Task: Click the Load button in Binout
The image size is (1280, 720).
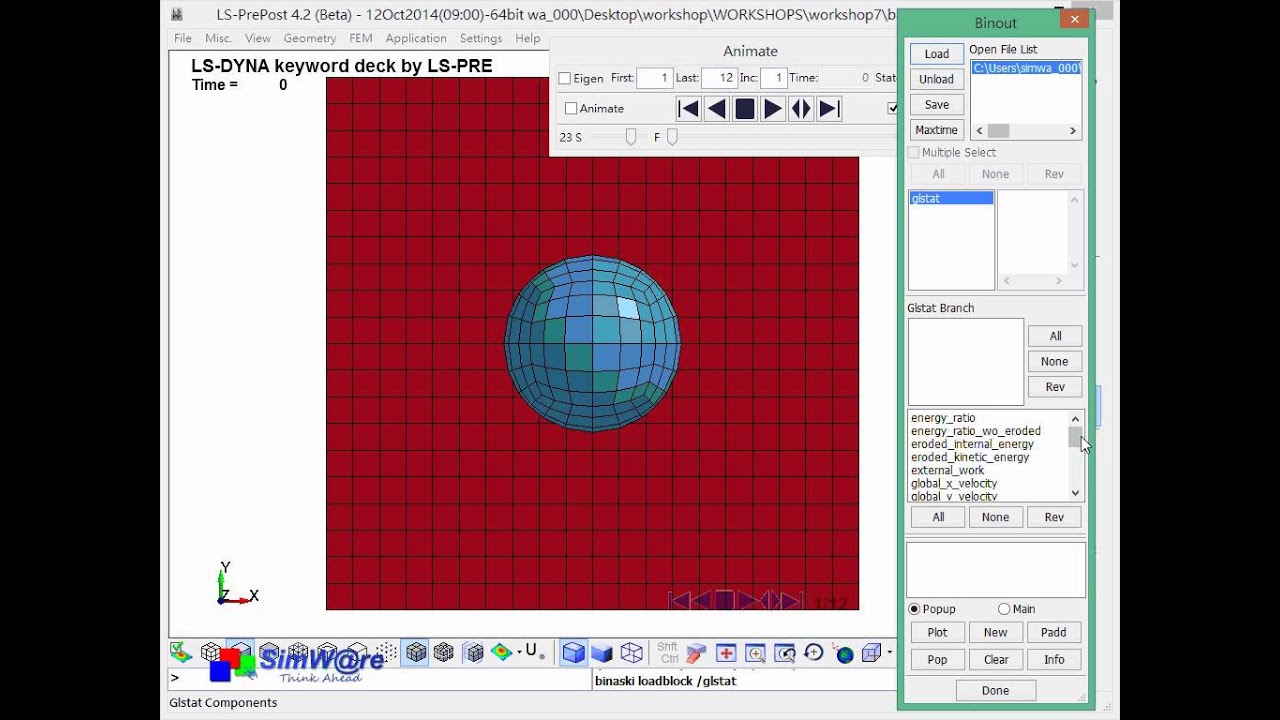Action: coord(937,54)
